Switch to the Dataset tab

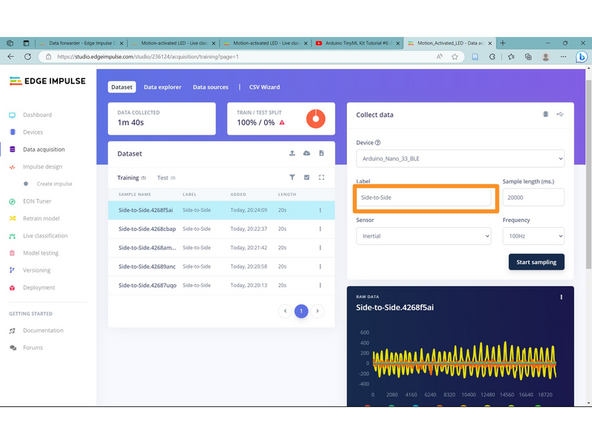tap(122, 87)
